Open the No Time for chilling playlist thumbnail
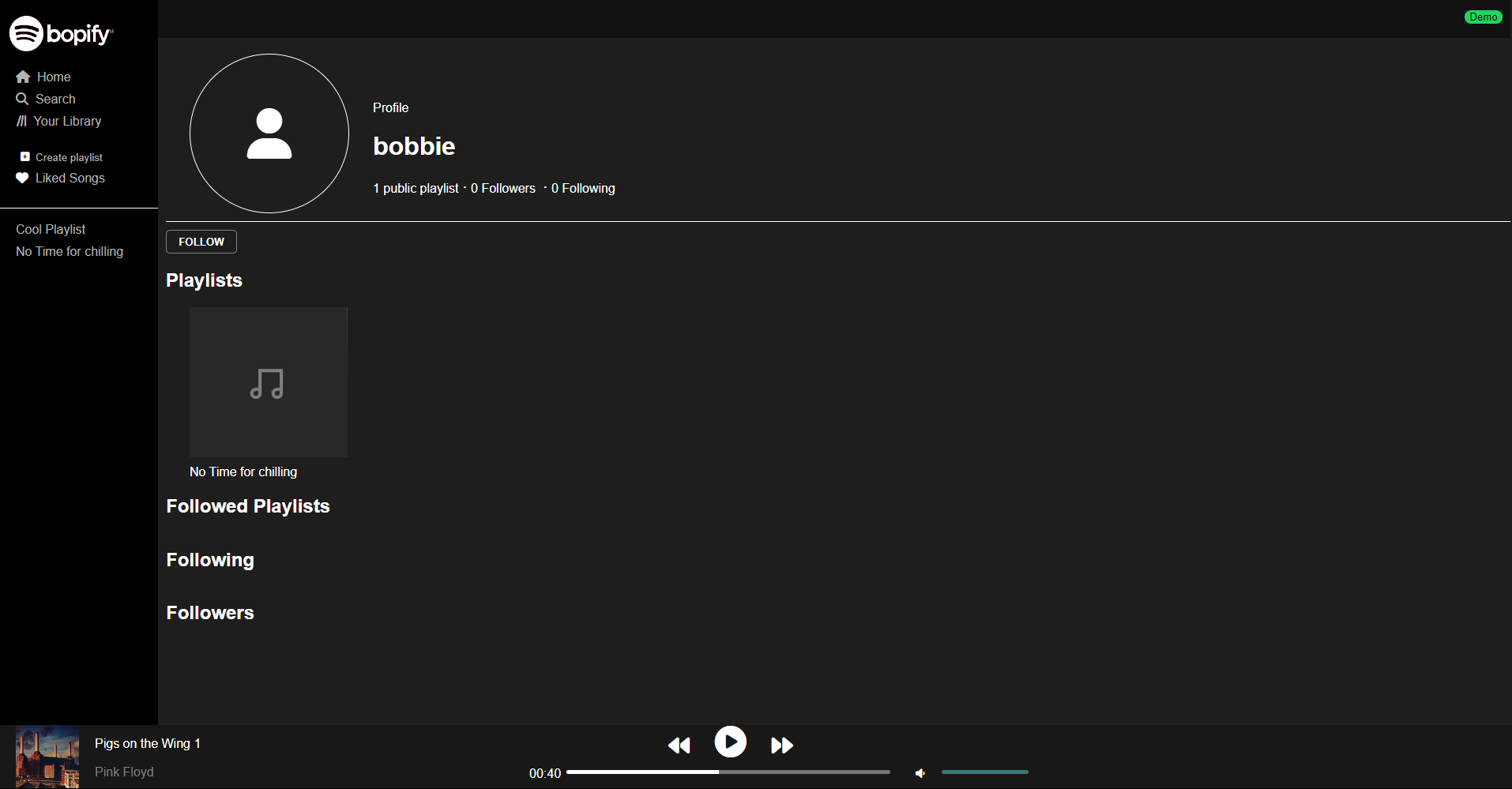This screenshot has width=1512, height=789. coord(269,382)
